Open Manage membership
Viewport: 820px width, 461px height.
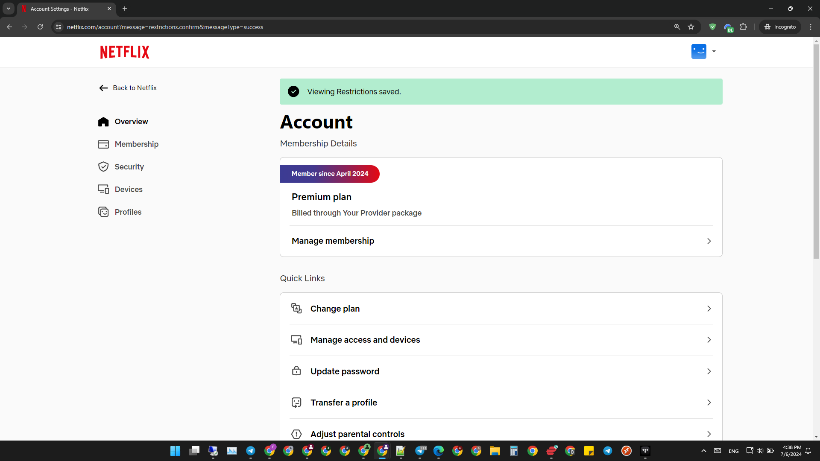pos(501,241)
